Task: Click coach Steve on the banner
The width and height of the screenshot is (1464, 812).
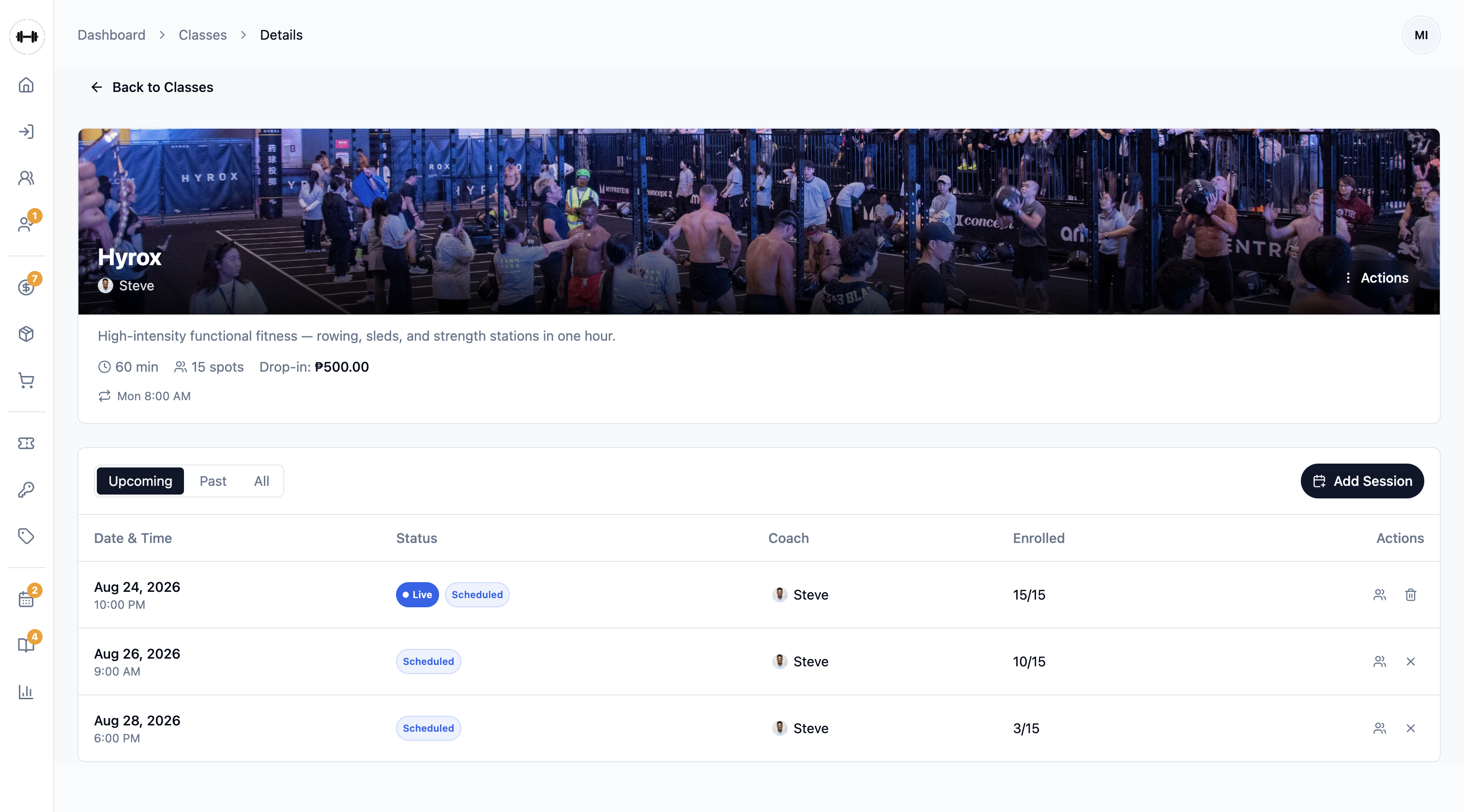Action: (126, 286)
